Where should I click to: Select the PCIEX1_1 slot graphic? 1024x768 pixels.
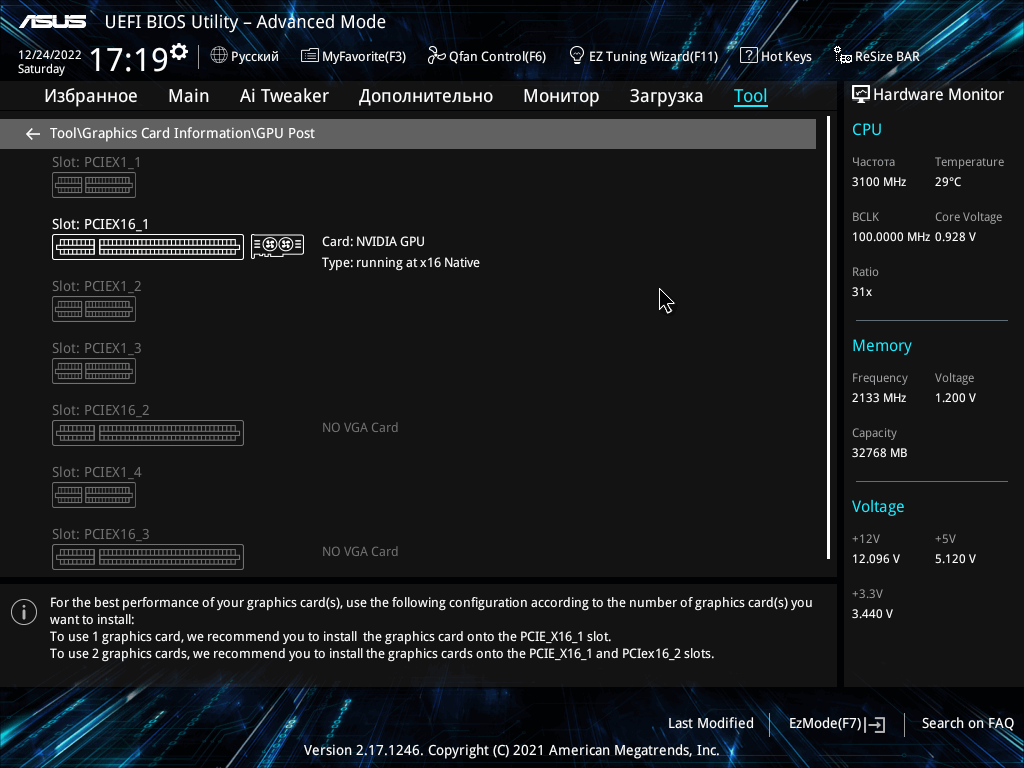coord(94,185)
